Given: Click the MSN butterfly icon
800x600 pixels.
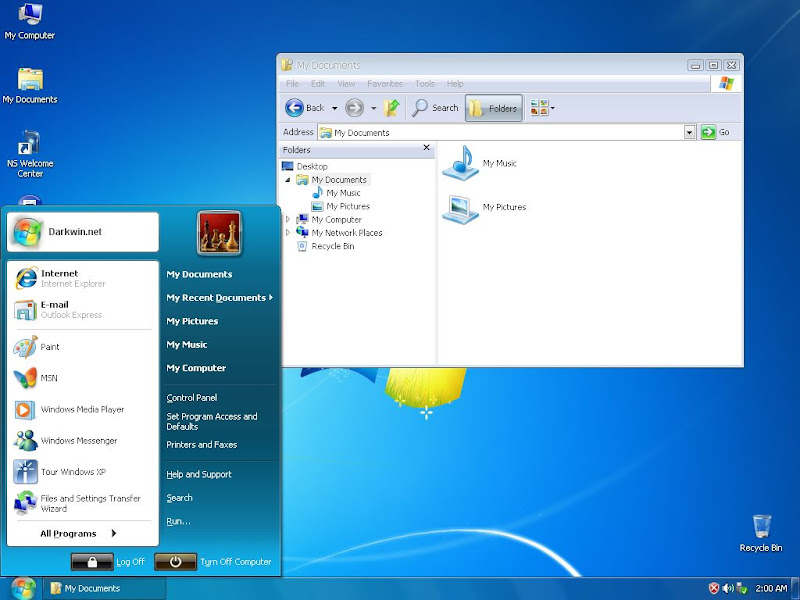Looking at the screenshot, I should 25,379.
